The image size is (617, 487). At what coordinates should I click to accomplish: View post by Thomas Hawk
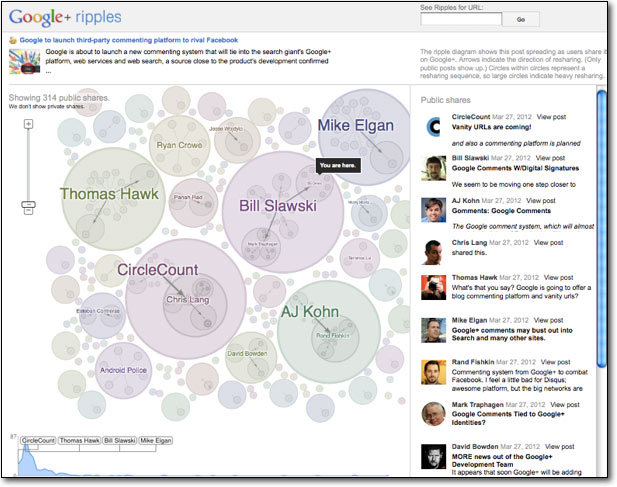point(558,277)
